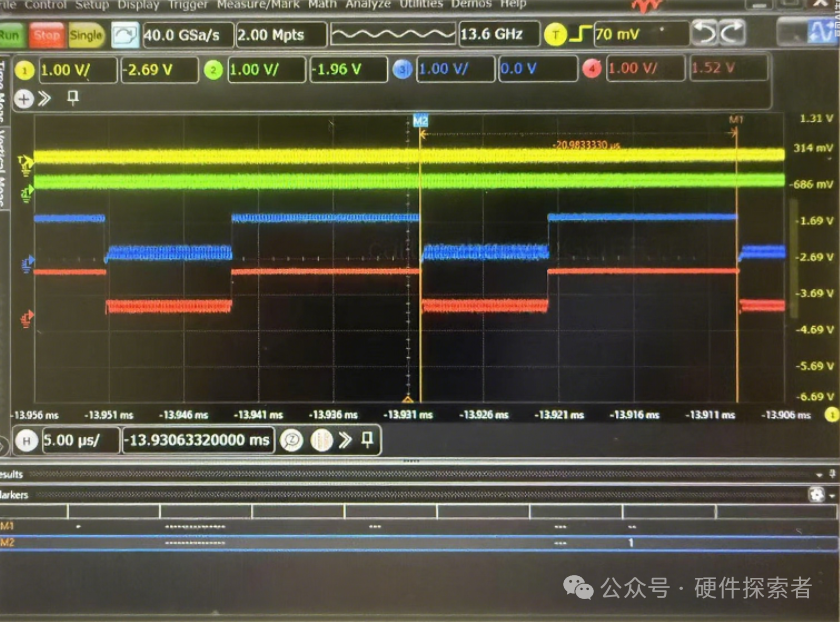Edit channel 4 offset 1.52 V

pyautogui.click(x=729, y=68)
